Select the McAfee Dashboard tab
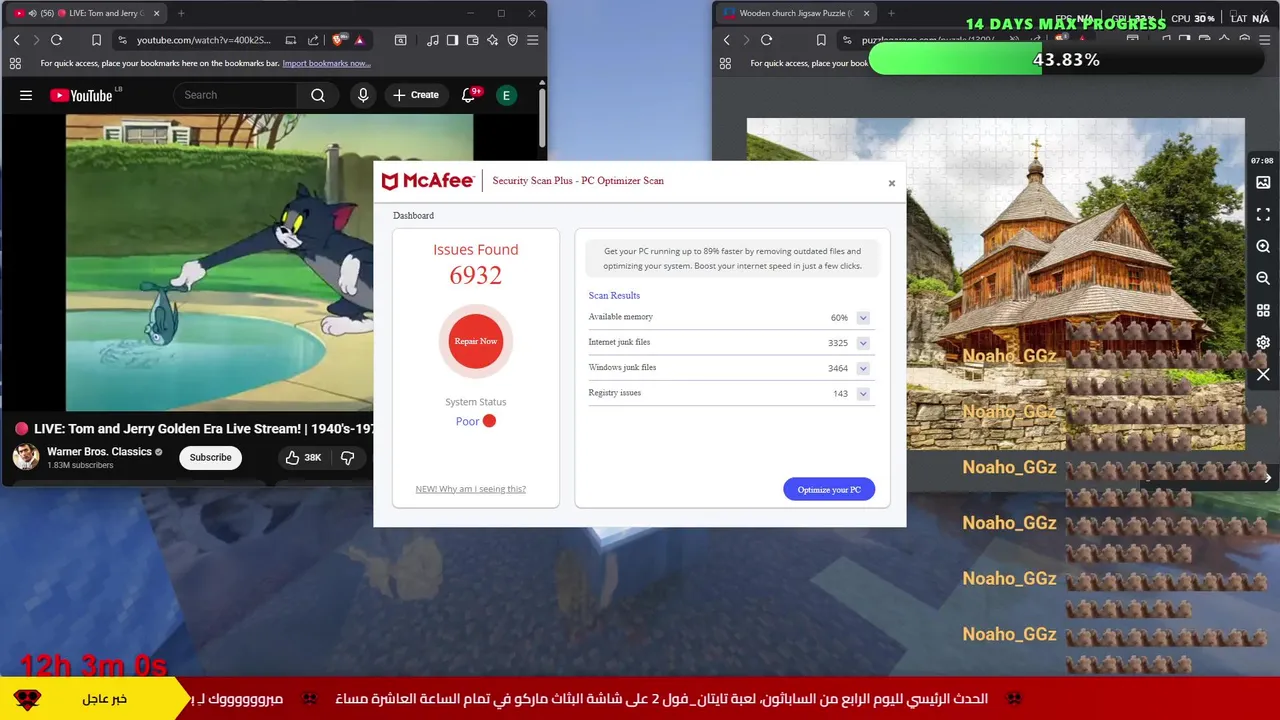 pyautogui.click(x=413, y=216)
